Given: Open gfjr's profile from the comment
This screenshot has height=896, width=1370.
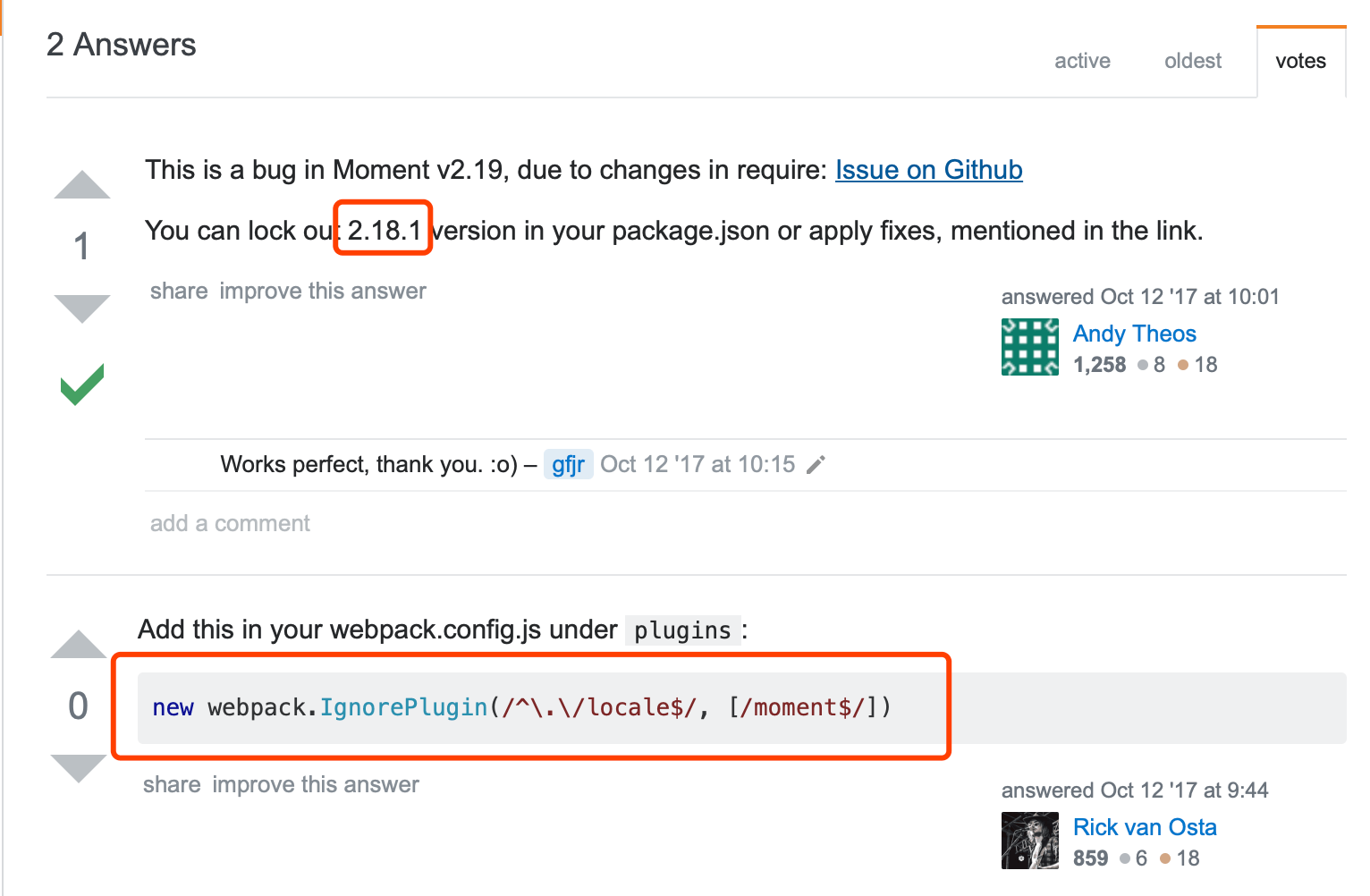Looking at the screenshot, I should [x=568, y=465].
